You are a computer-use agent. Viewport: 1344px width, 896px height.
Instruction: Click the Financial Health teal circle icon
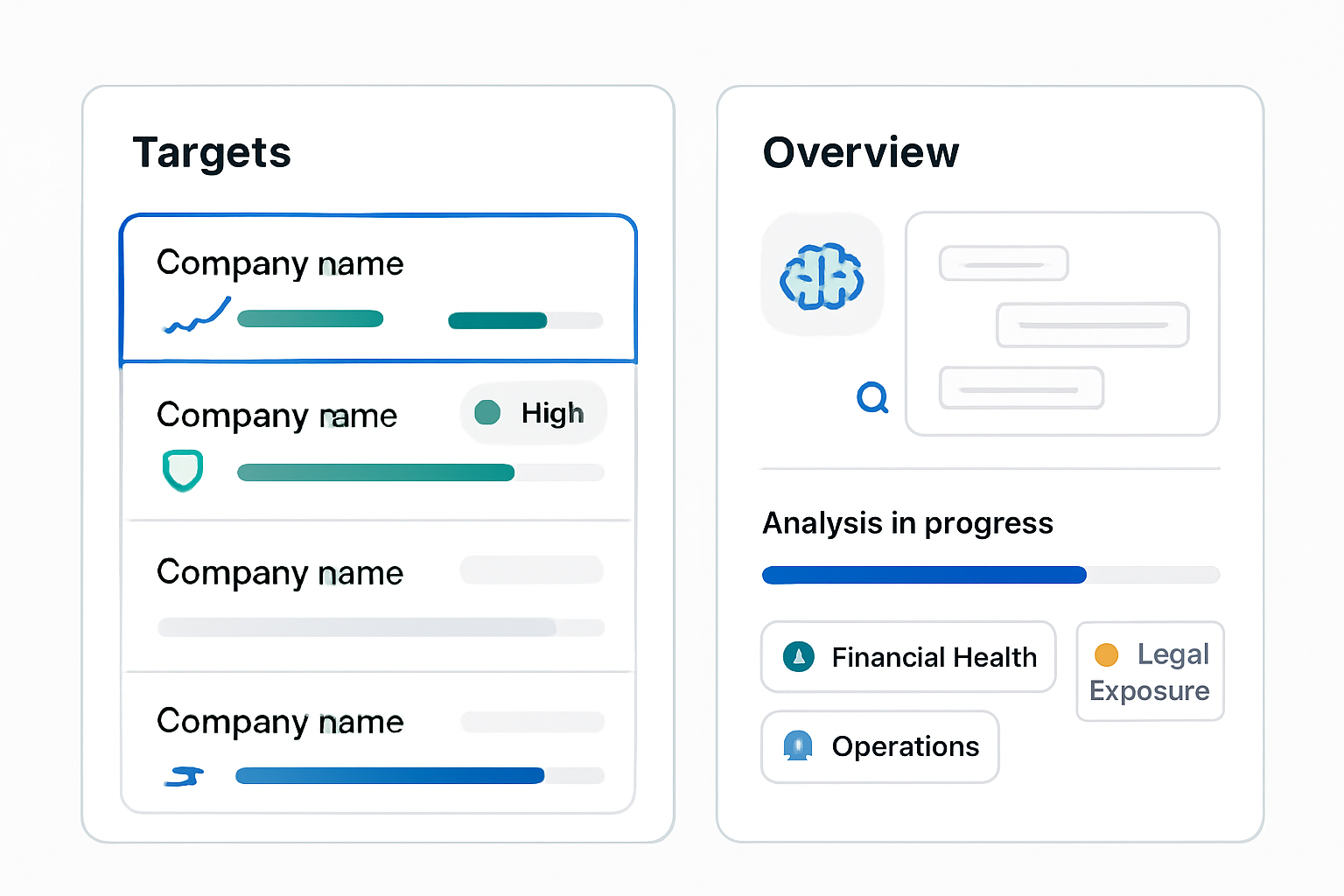(798, 656)
